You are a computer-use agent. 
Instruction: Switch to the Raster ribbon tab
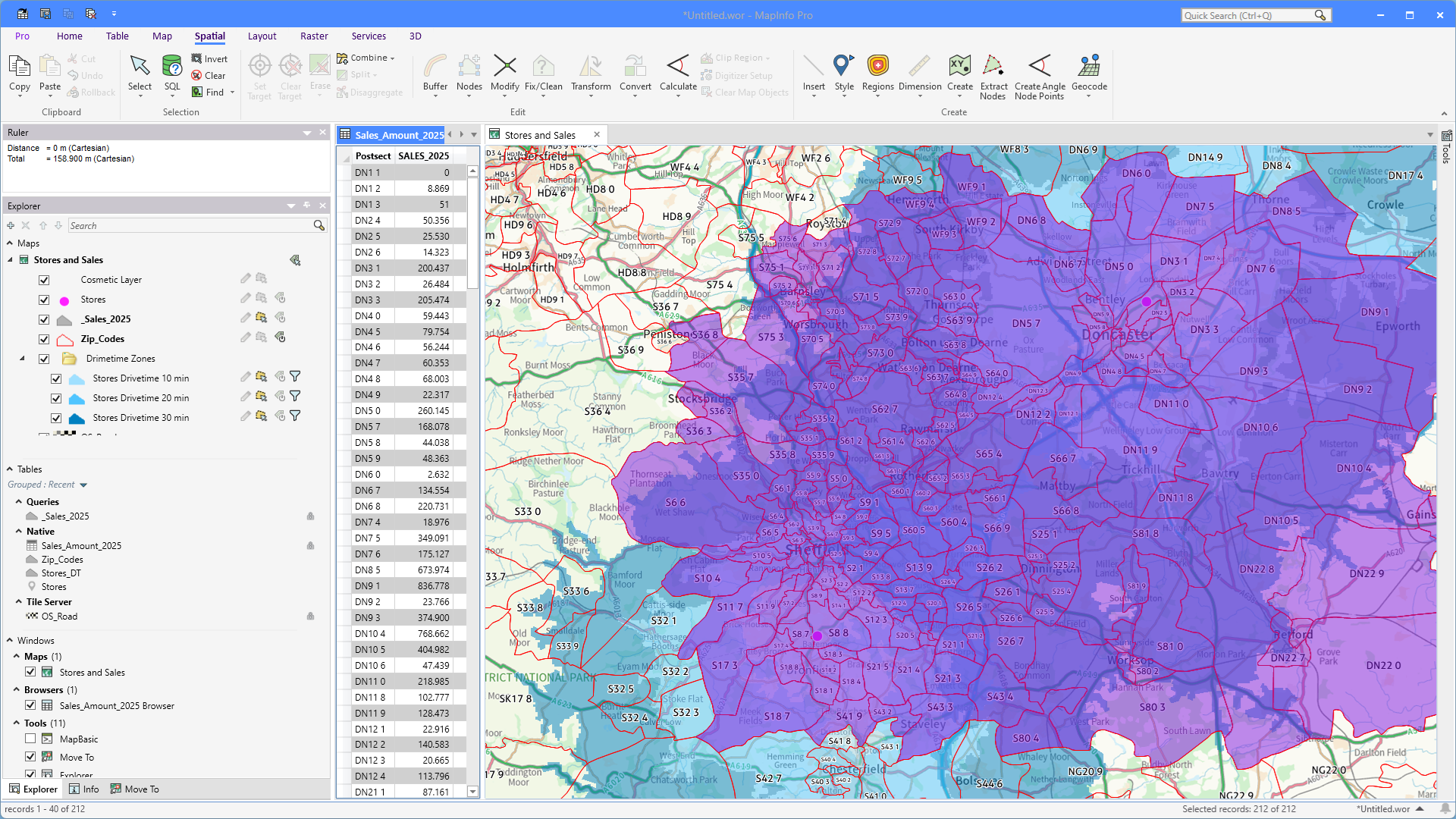pyautogui.click(x=314, y=36)
